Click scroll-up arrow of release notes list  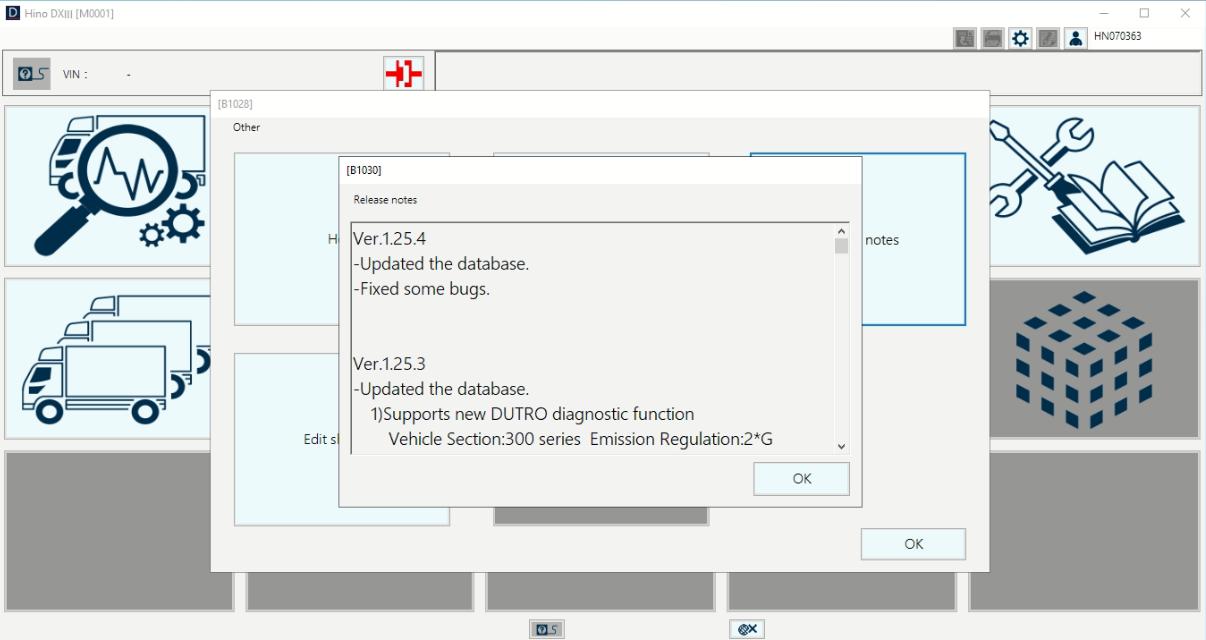click(841, 231)
